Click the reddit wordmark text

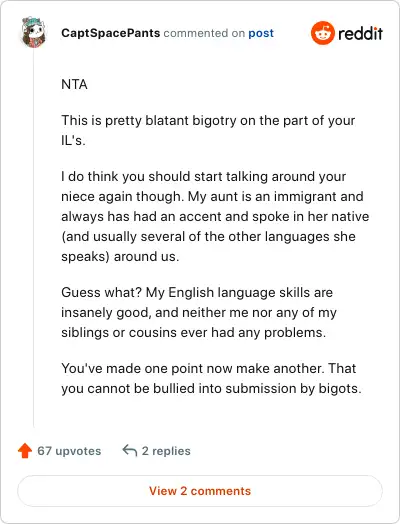[x=360, y=33]
